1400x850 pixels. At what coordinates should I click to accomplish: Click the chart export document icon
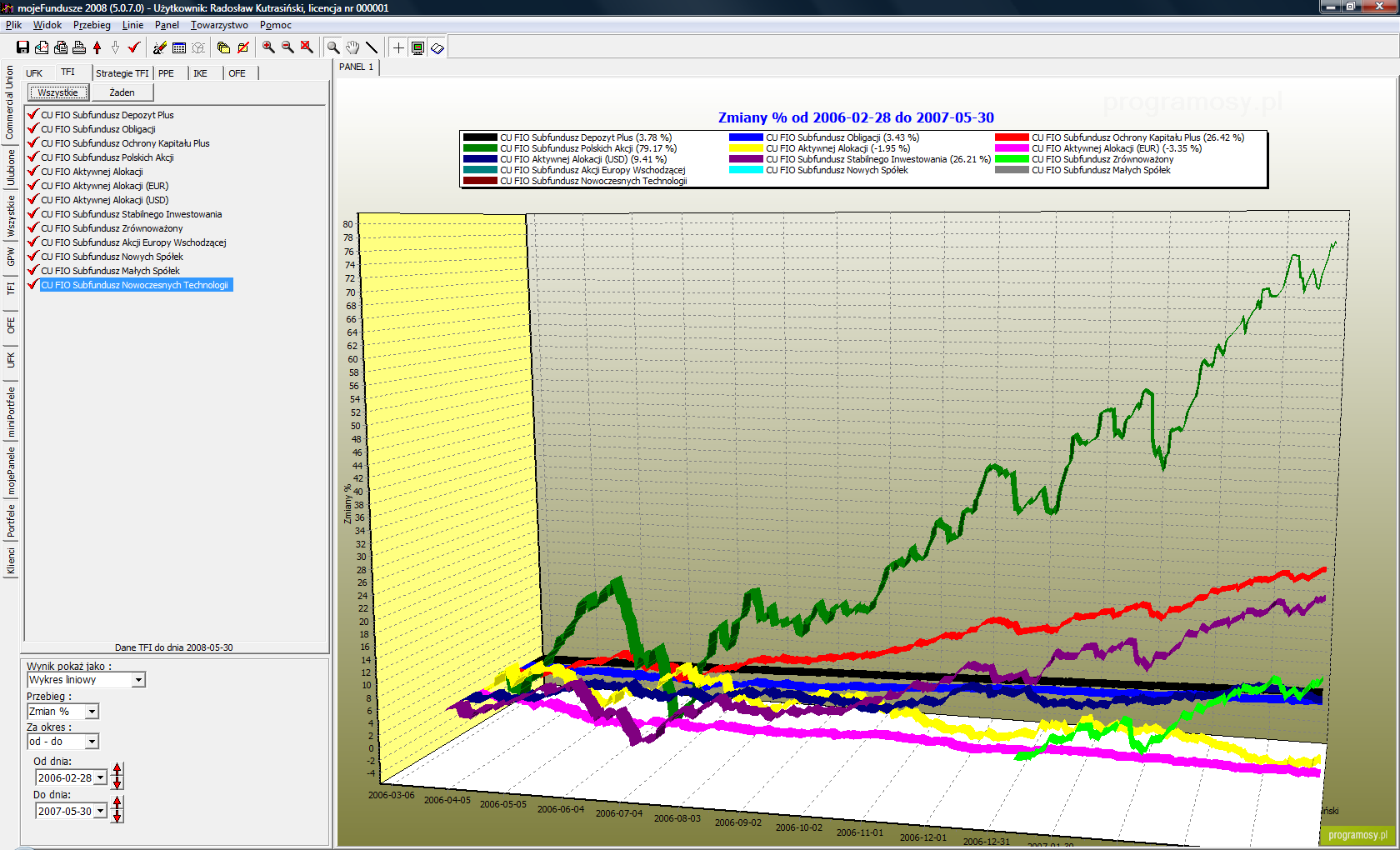42,47
